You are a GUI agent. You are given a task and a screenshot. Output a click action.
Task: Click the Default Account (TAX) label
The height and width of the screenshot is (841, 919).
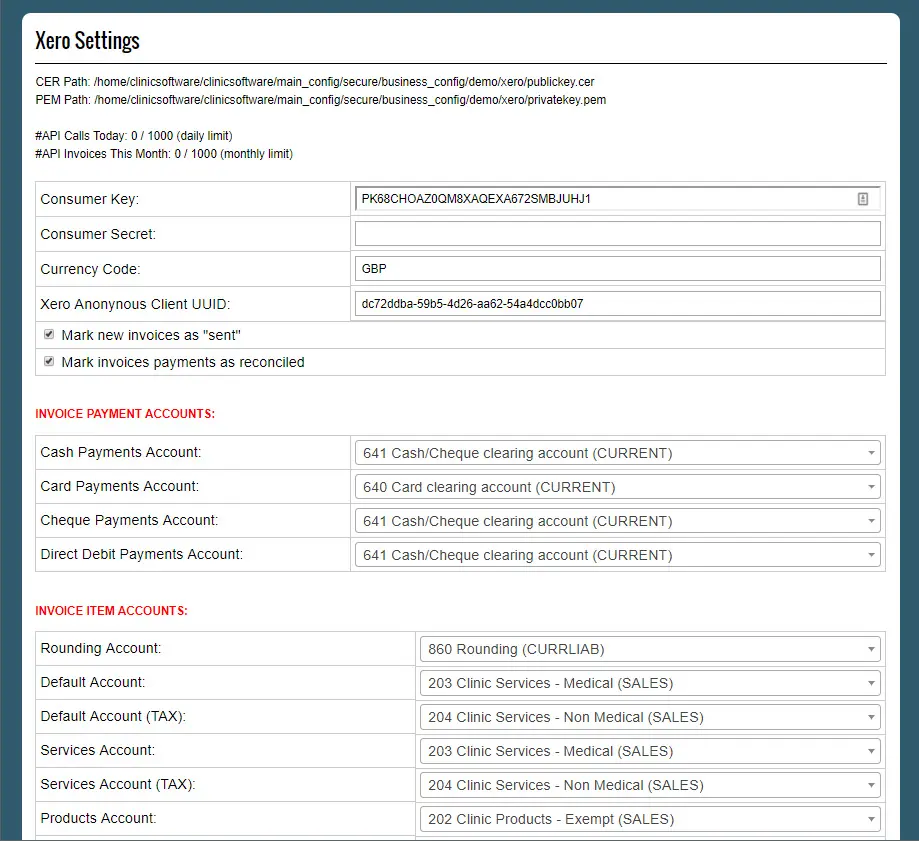coord(113,716)
